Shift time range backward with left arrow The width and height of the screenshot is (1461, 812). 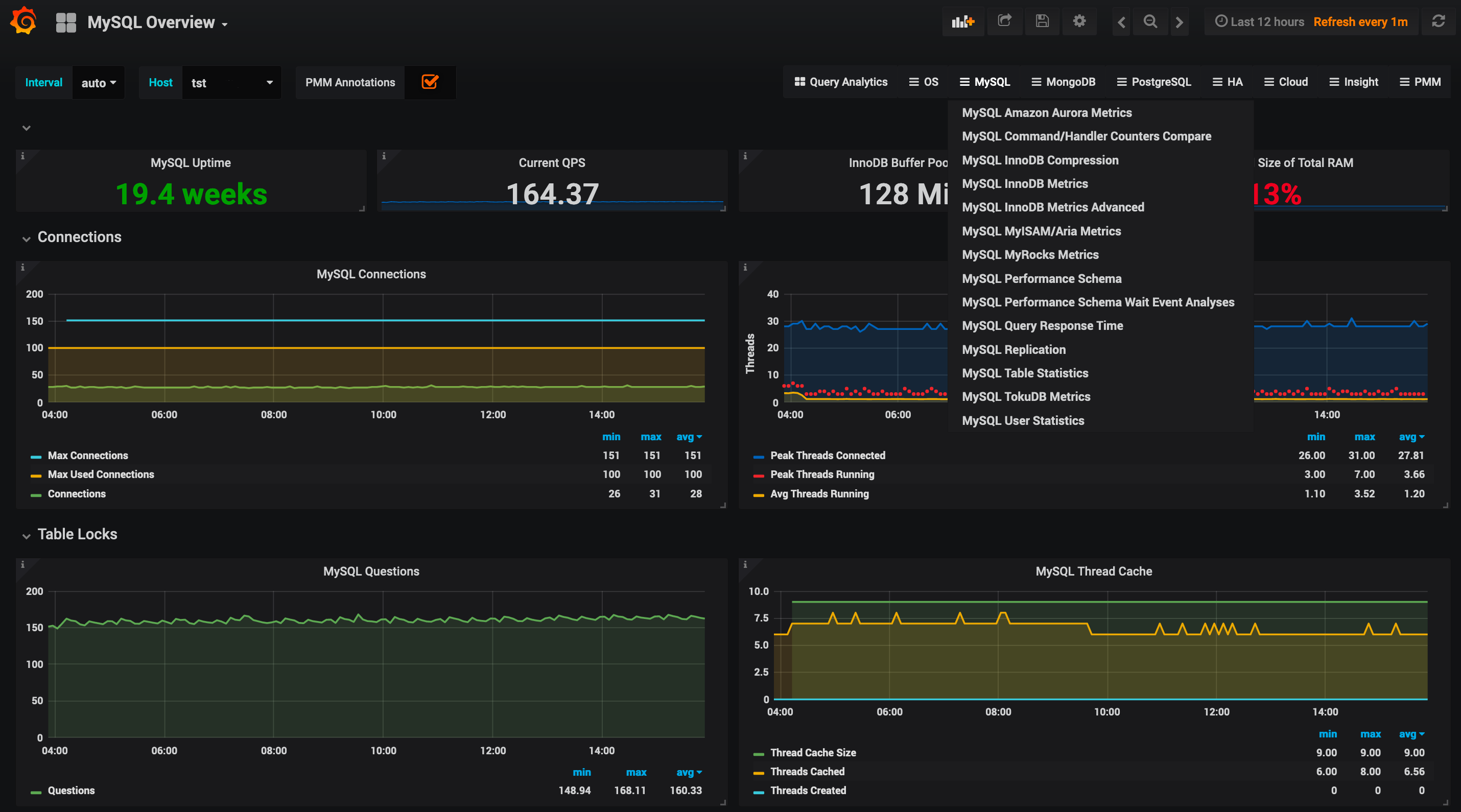click(1121, 22)
